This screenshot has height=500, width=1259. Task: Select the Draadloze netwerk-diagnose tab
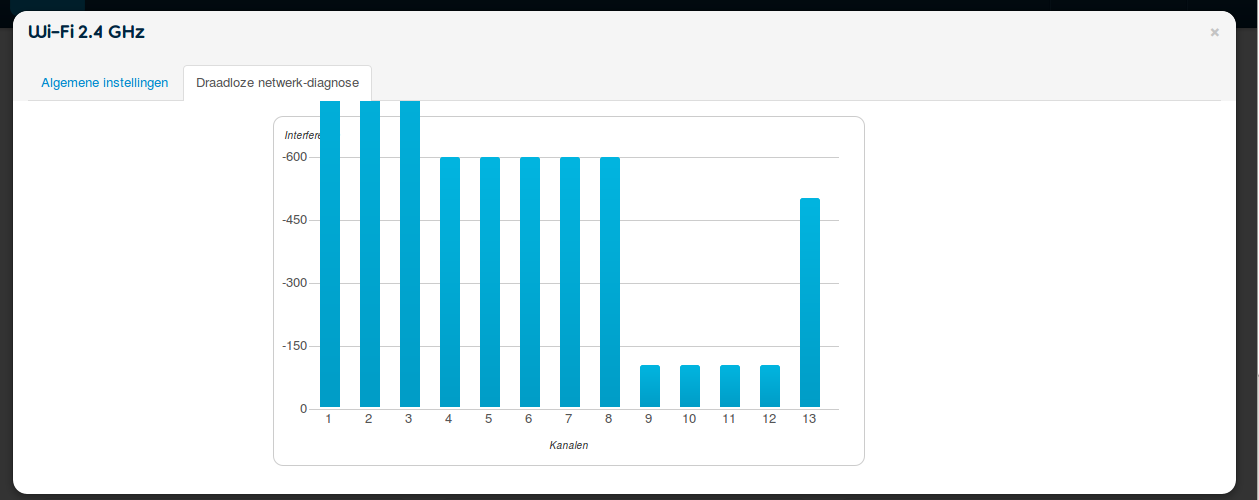coord(277,83)
